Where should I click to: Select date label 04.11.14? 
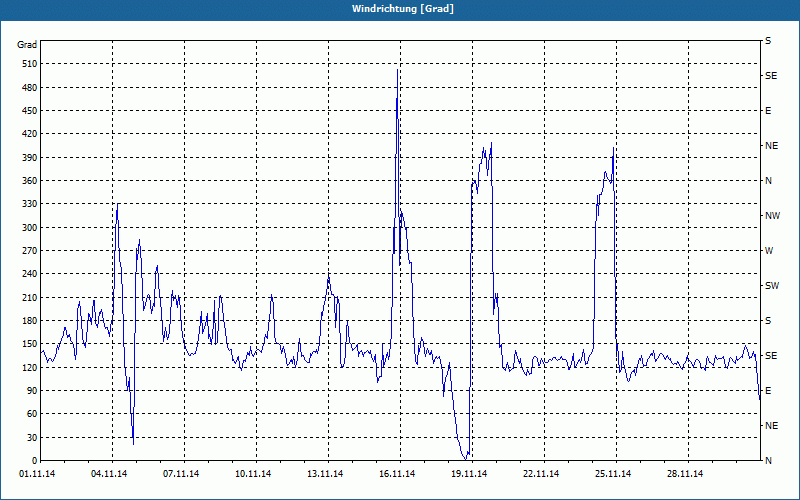tap(109, 474)
